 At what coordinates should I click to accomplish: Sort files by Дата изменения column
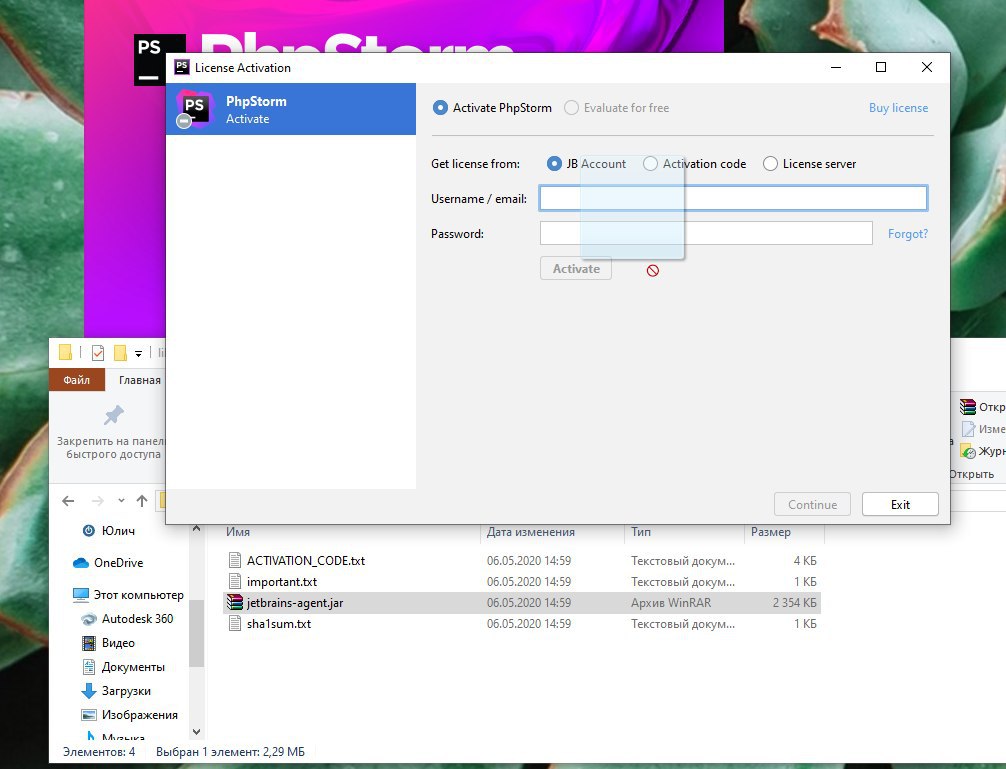531,532
